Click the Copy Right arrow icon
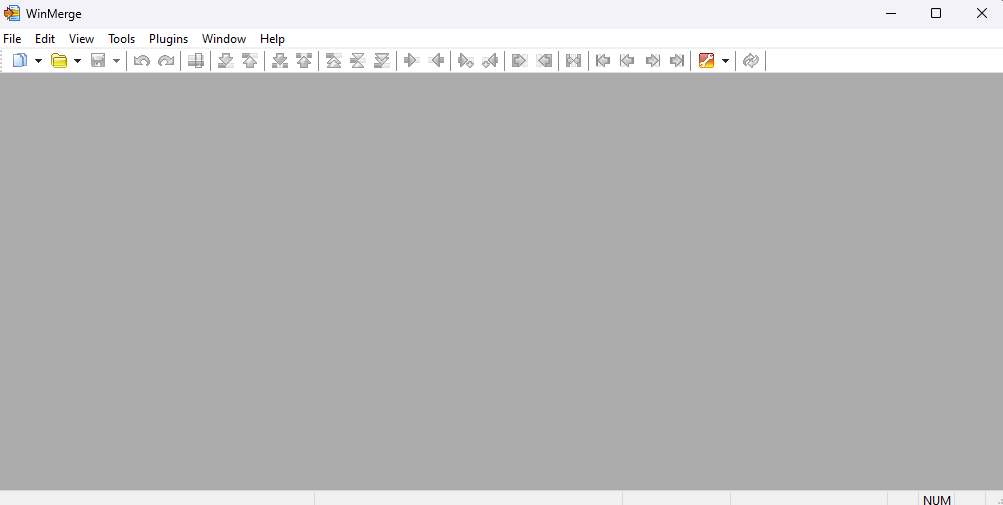This screenshot has width=1003, height=505. tap(410, 61)
